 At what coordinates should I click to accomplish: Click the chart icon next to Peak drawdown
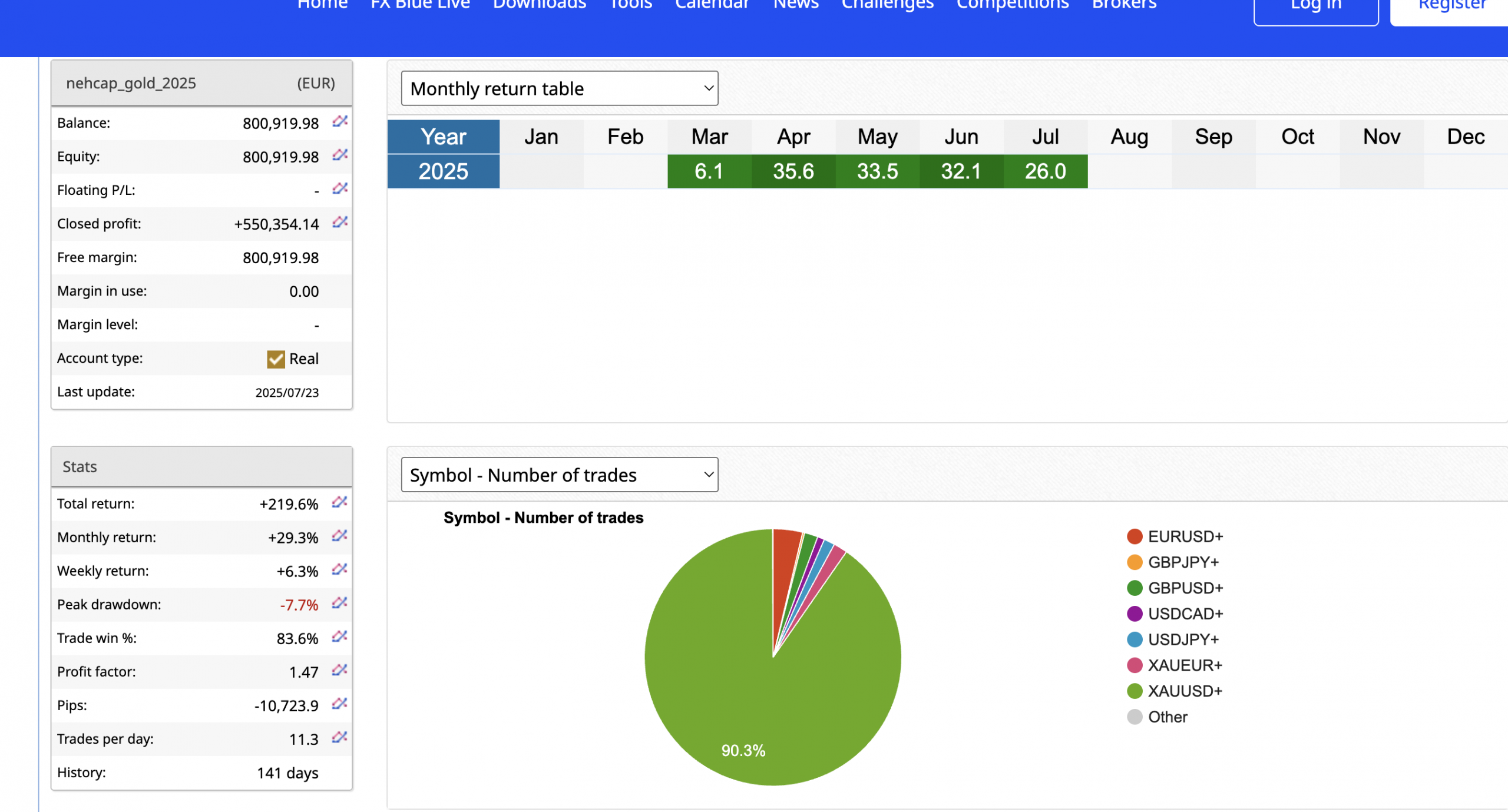point(339,603)
